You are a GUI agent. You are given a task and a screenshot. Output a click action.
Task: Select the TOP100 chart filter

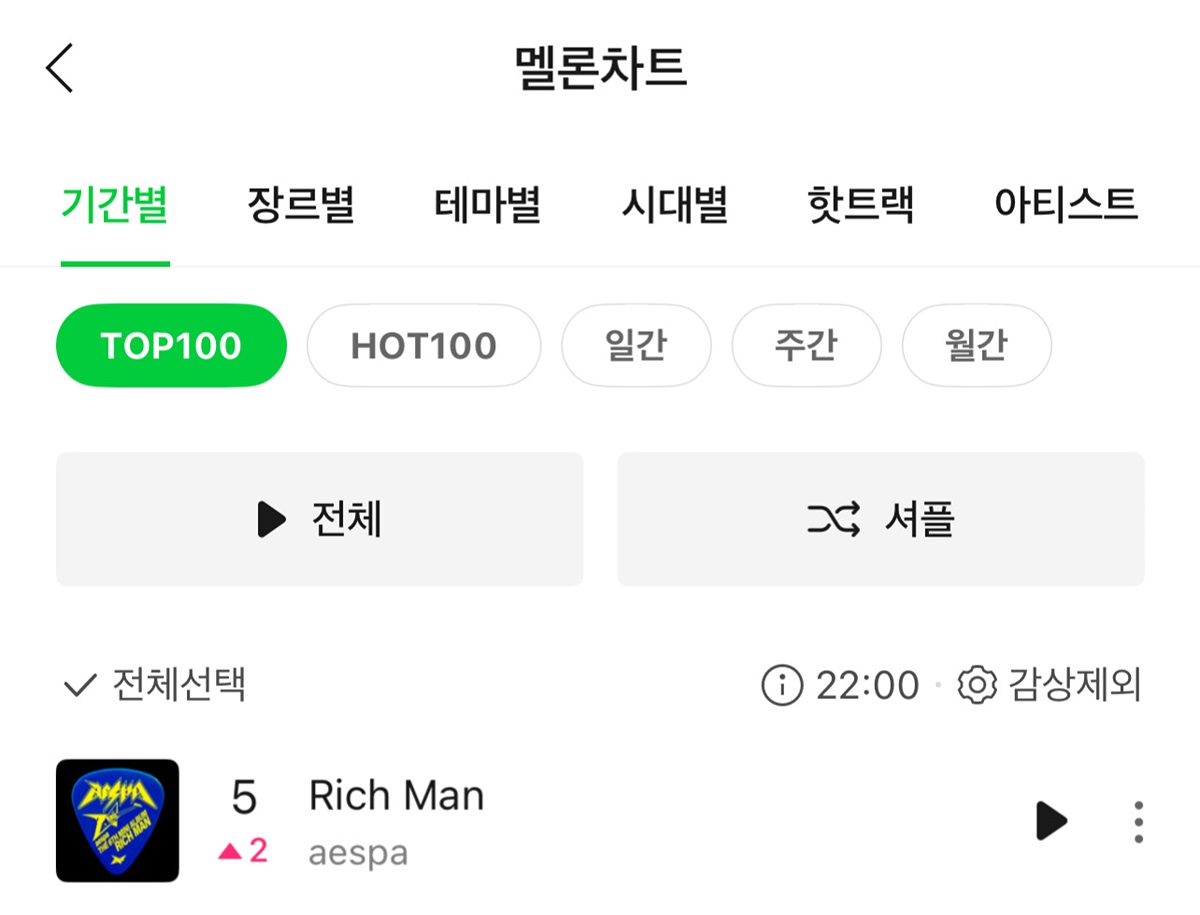pos(171,346)
